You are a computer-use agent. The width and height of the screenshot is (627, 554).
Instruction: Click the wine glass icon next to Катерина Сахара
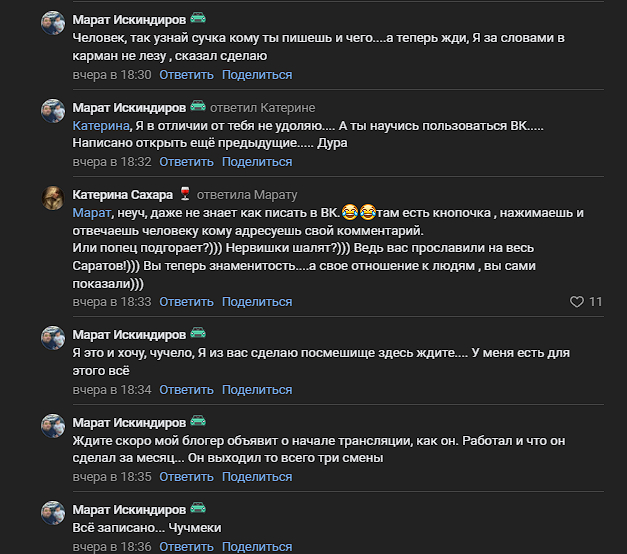tap(184, 194)
